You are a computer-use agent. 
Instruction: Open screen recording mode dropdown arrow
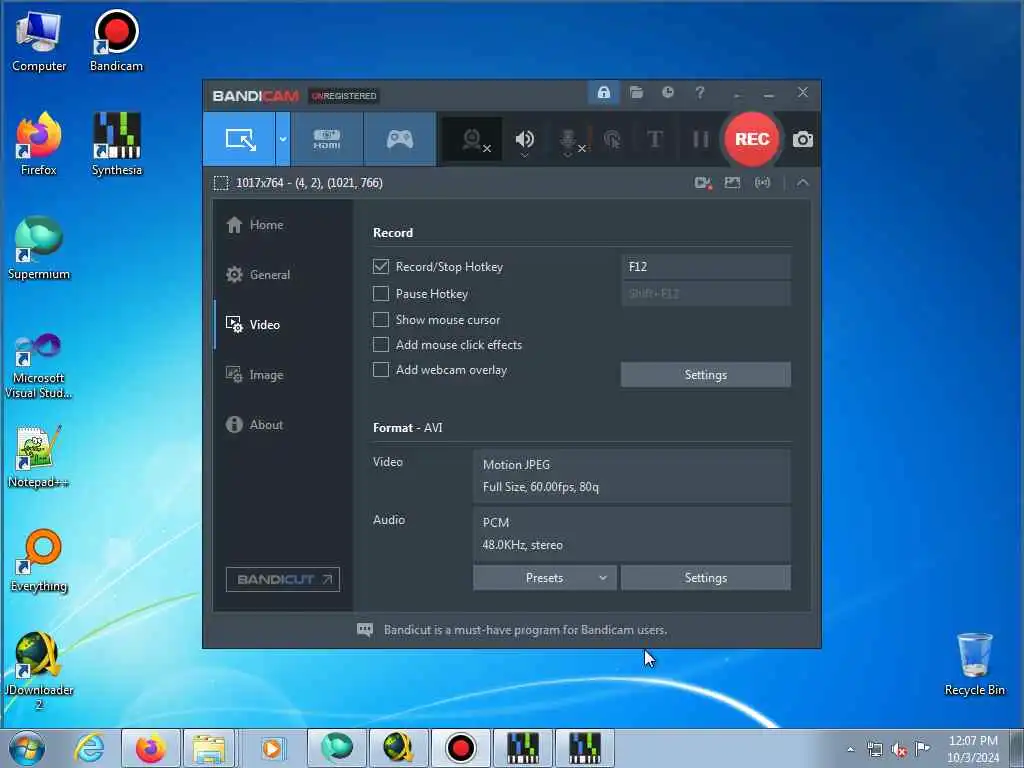[283, 139]
